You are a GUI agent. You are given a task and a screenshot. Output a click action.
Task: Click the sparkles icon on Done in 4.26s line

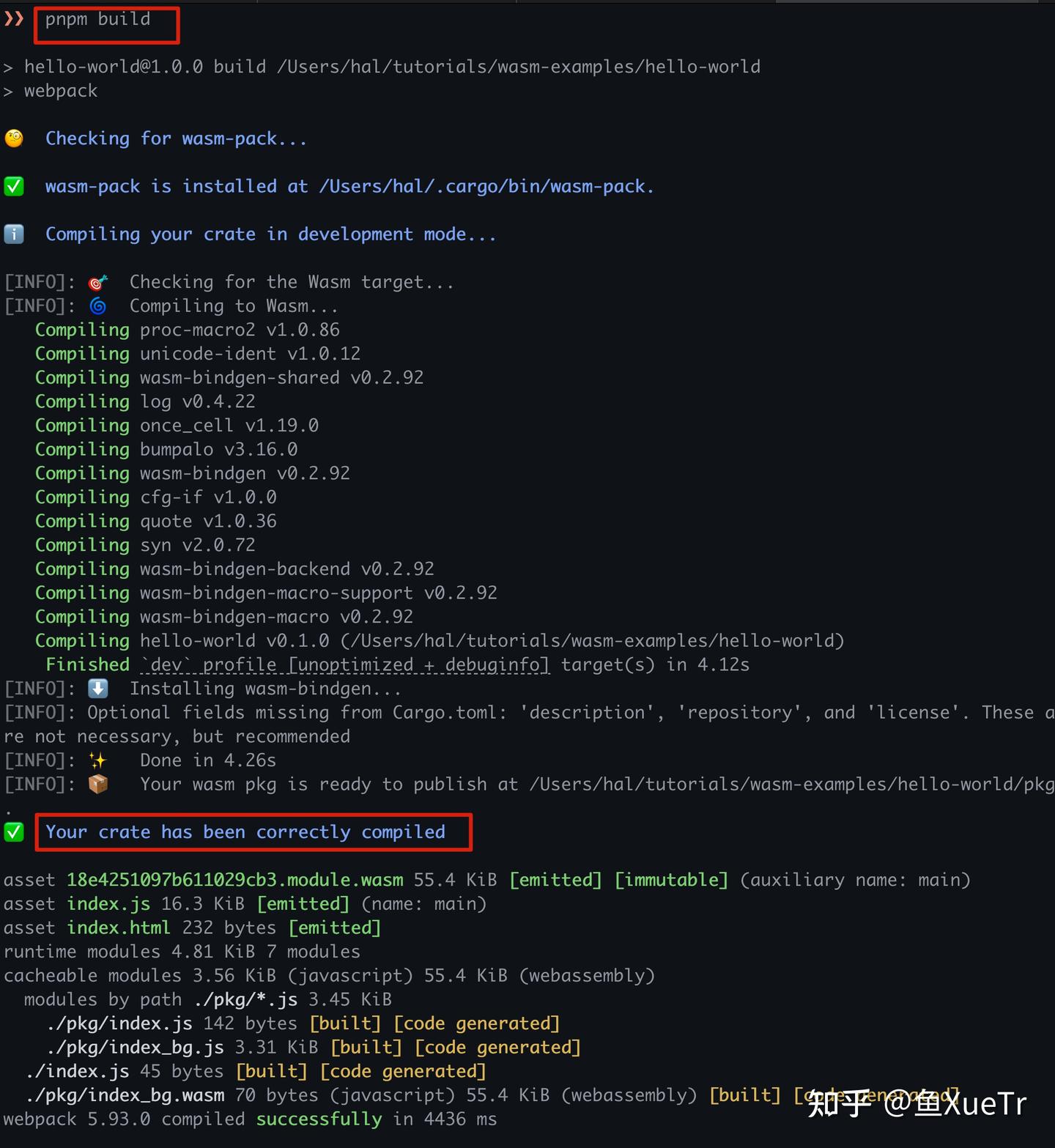click(x=97, y=760)
